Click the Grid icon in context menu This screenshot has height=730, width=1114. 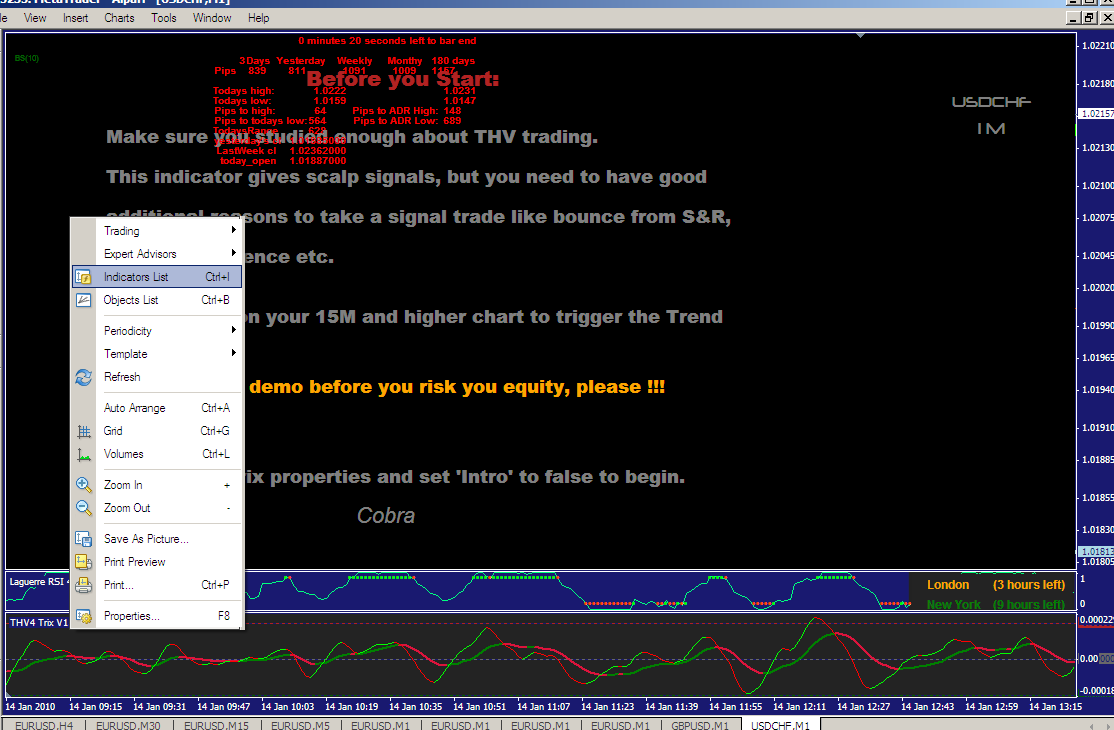click(83, 431)
